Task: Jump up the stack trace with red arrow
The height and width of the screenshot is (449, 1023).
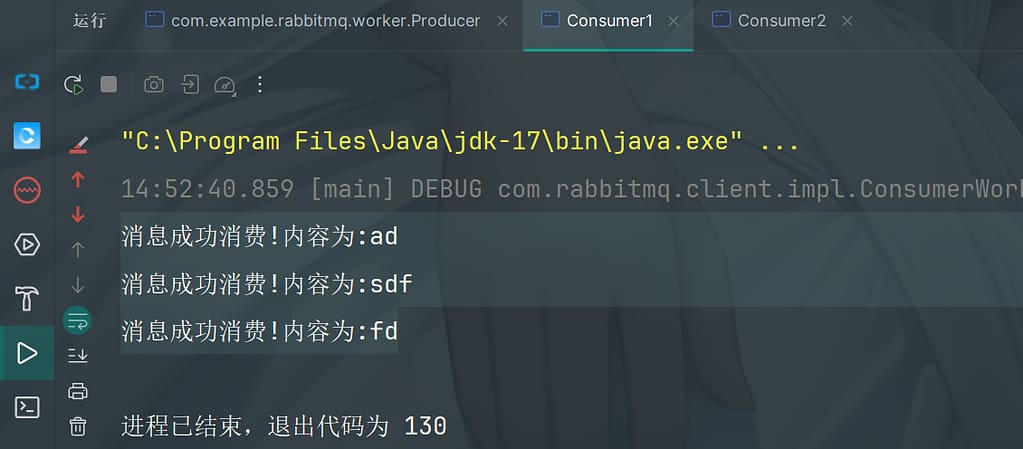Action: (x=78, y=180)
